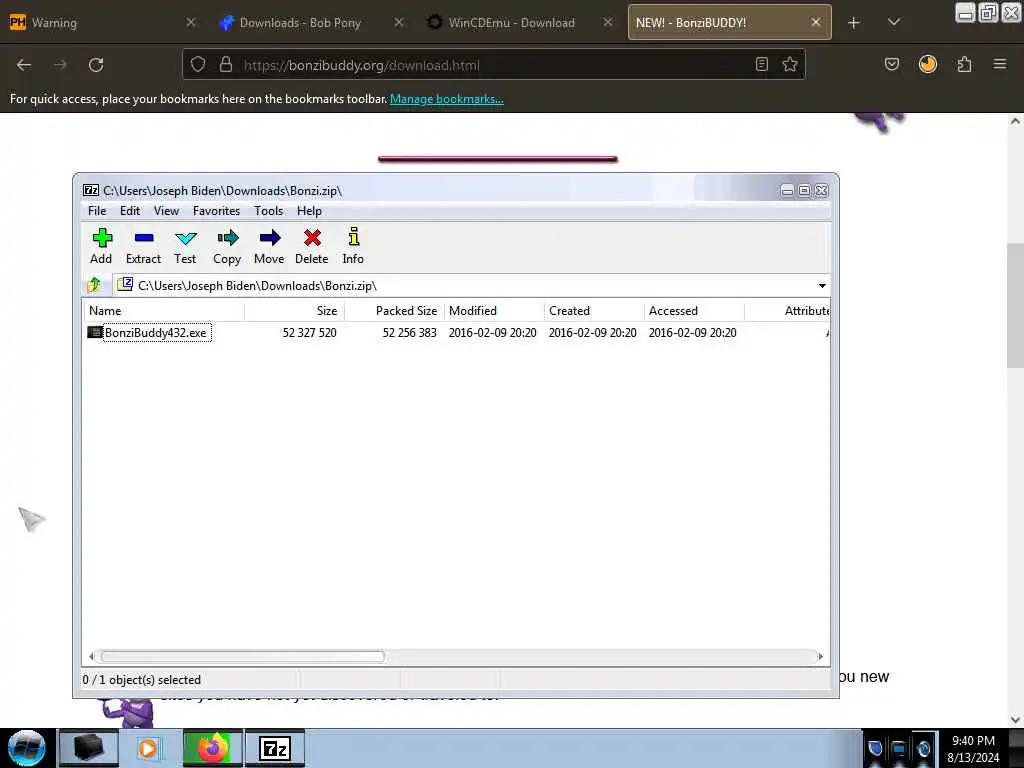Close the NEW! - BonziBUDDY! tab
This screenshot has height=768, width=1024.
tap(816, 23)
